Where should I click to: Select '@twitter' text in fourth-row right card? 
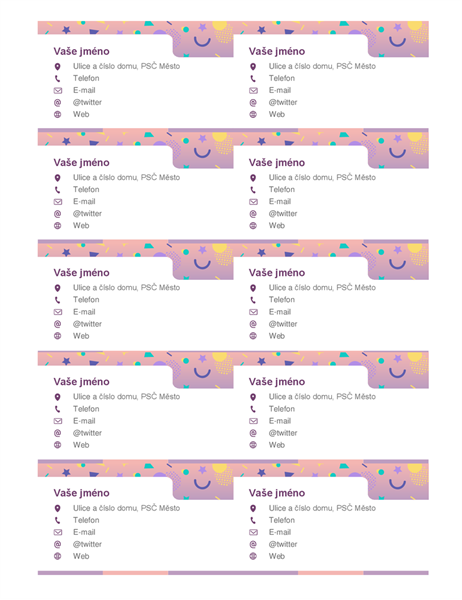click(283, 433)
